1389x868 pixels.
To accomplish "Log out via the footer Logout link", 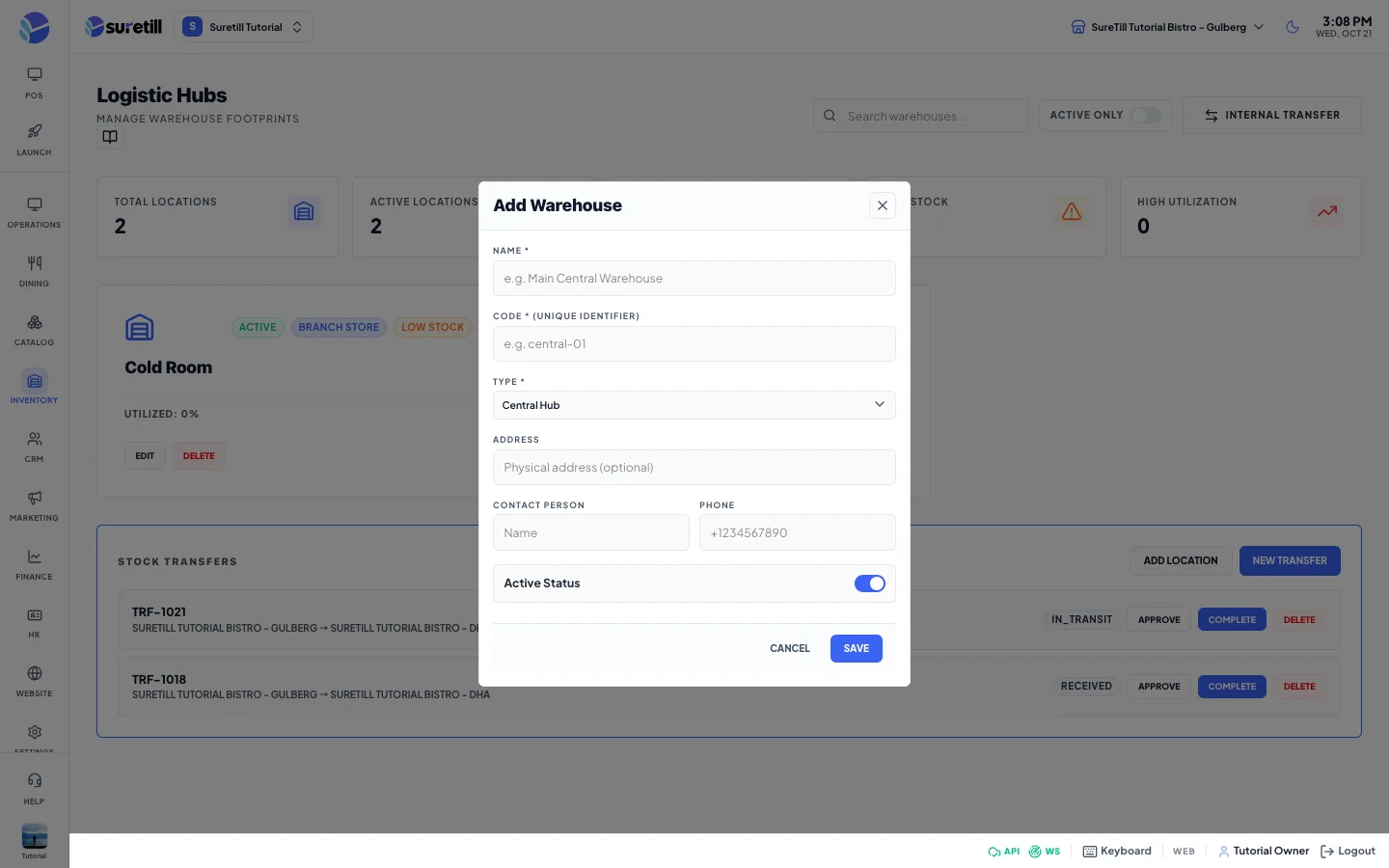I will 1348,852.
